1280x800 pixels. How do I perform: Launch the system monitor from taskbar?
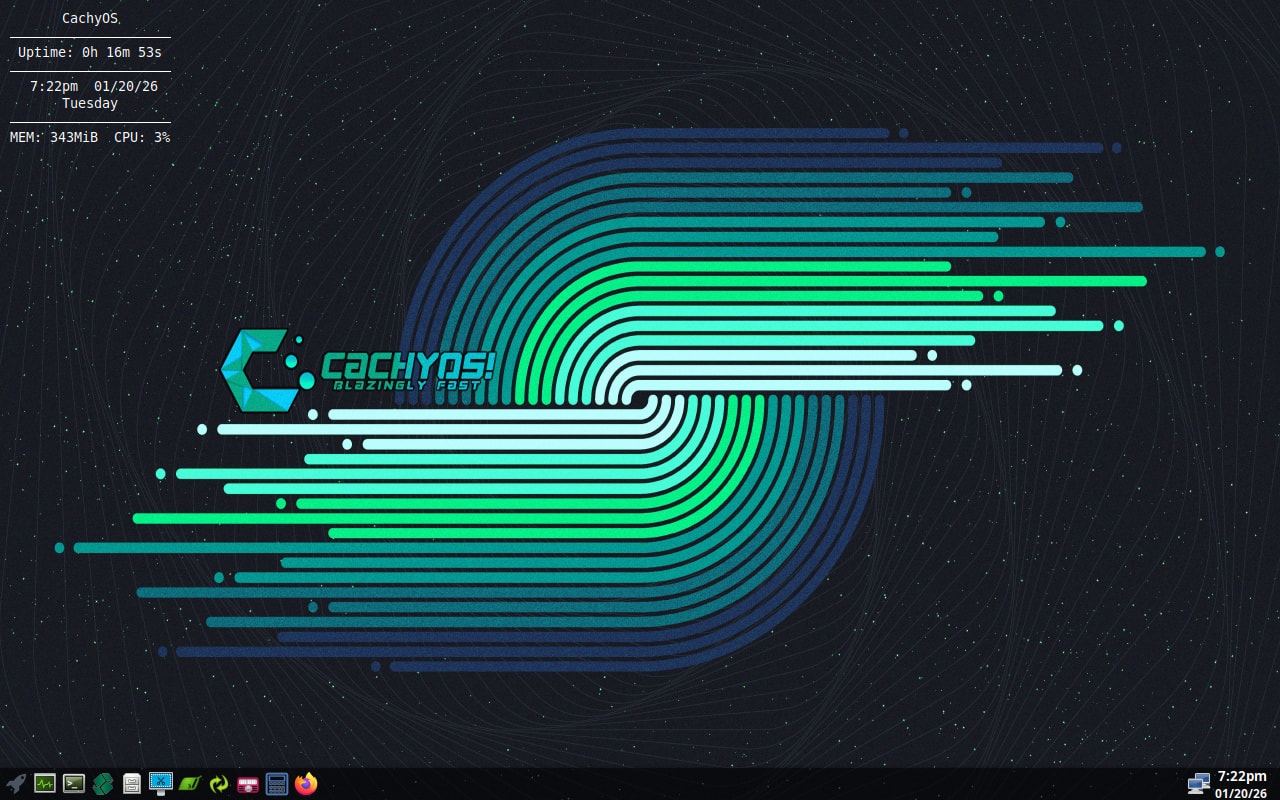click(45, 784)
